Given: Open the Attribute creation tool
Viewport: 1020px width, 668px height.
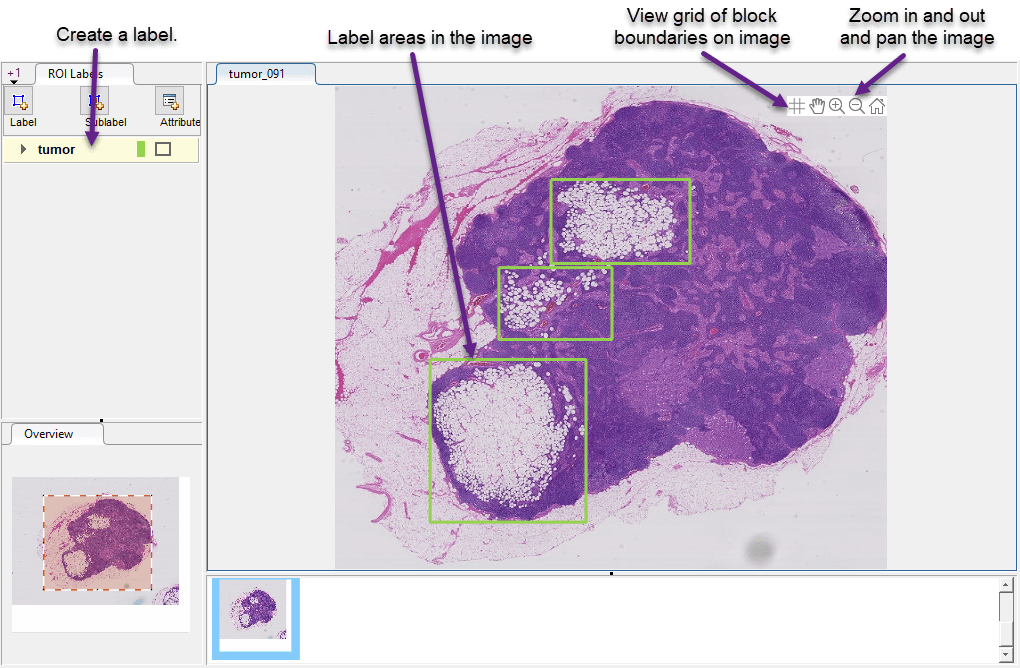Looking at the screenshot, I should (170, 103).
